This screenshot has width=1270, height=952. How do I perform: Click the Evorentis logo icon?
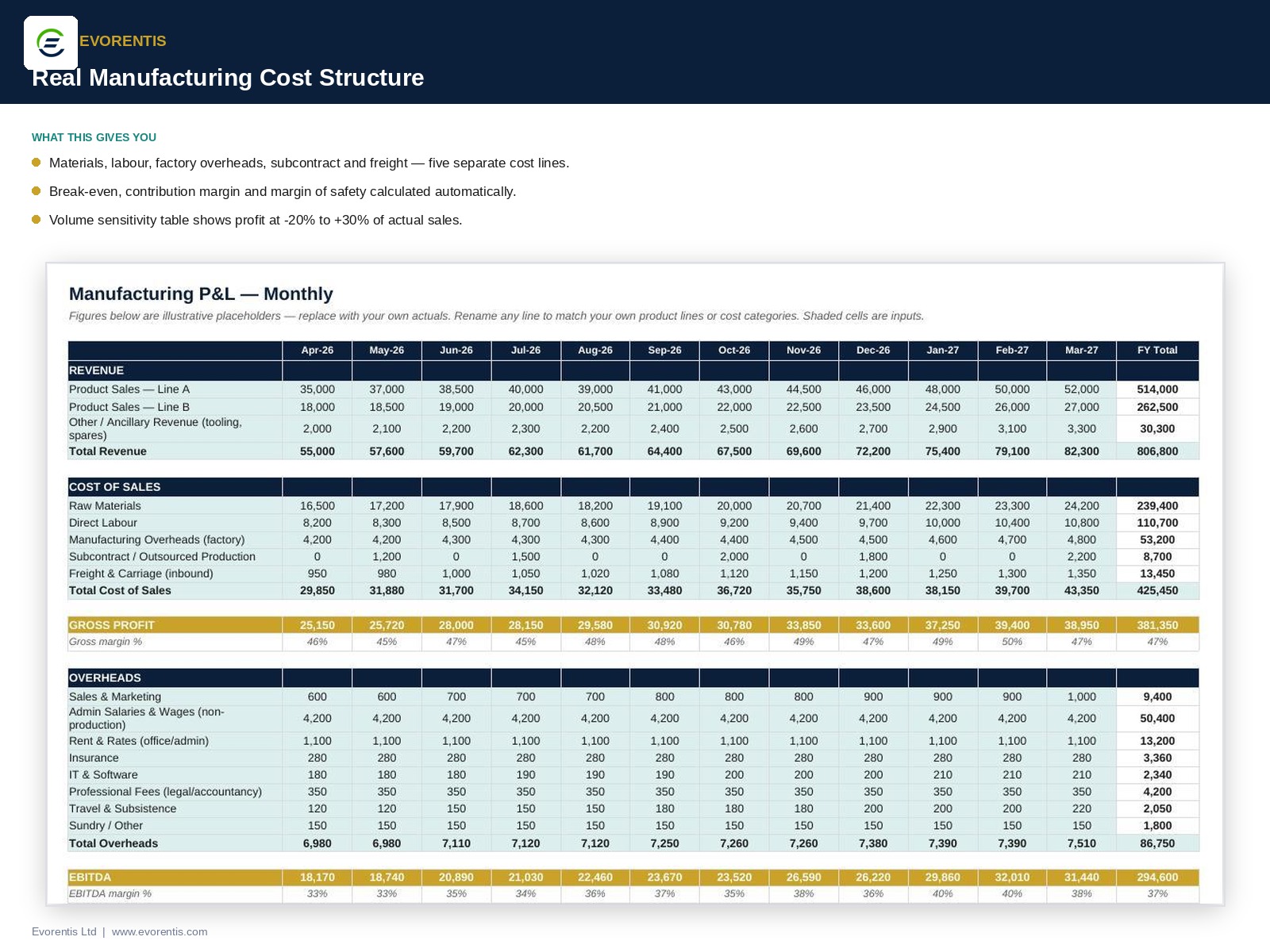pyautogui.click(x=51, y=43)
